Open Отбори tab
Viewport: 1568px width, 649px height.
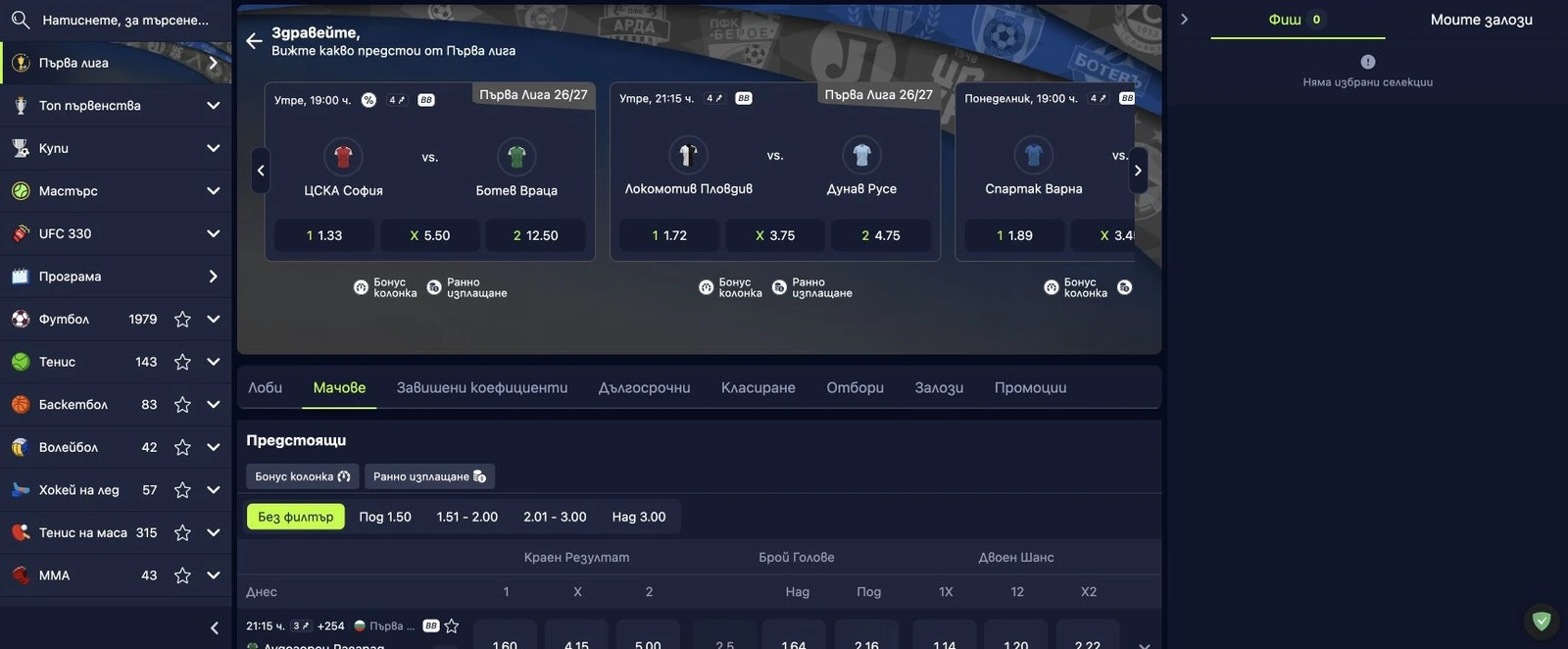[855, 388]
